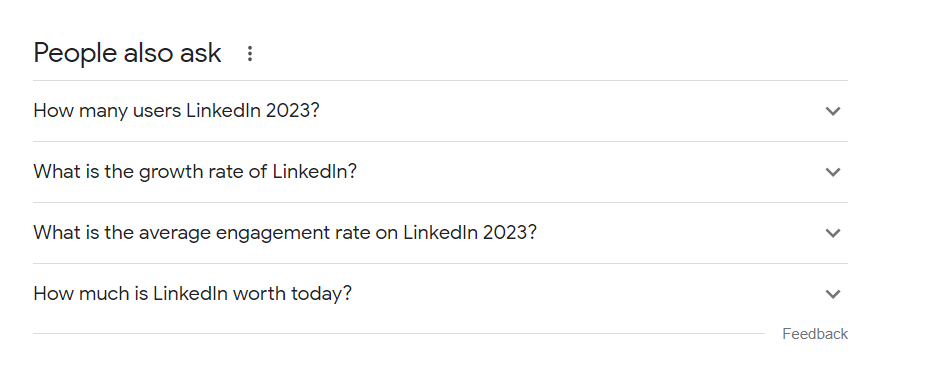Show the answer on LinkedIn's average engagement rate

point(440,233)
